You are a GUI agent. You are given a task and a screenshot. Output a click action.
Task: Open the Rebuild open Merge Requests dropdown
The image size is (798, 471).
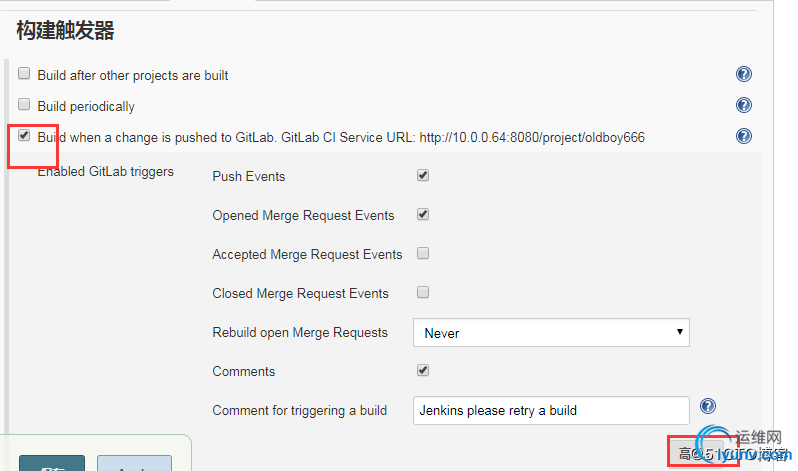[x=551, y=333]
